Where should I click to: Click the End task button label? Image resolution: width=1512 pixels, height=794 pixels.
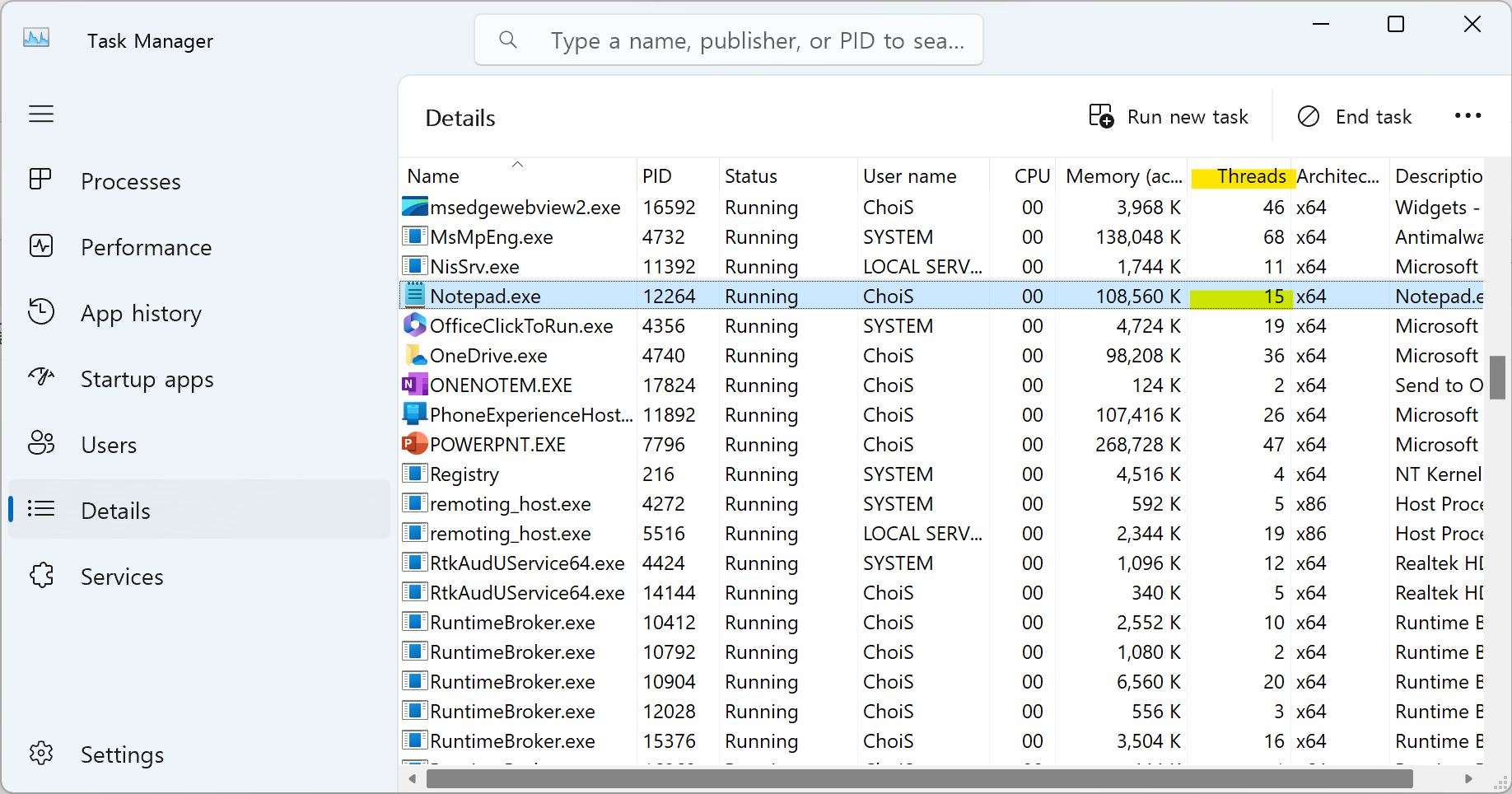pyautogui.click(x=1374, y=117)
